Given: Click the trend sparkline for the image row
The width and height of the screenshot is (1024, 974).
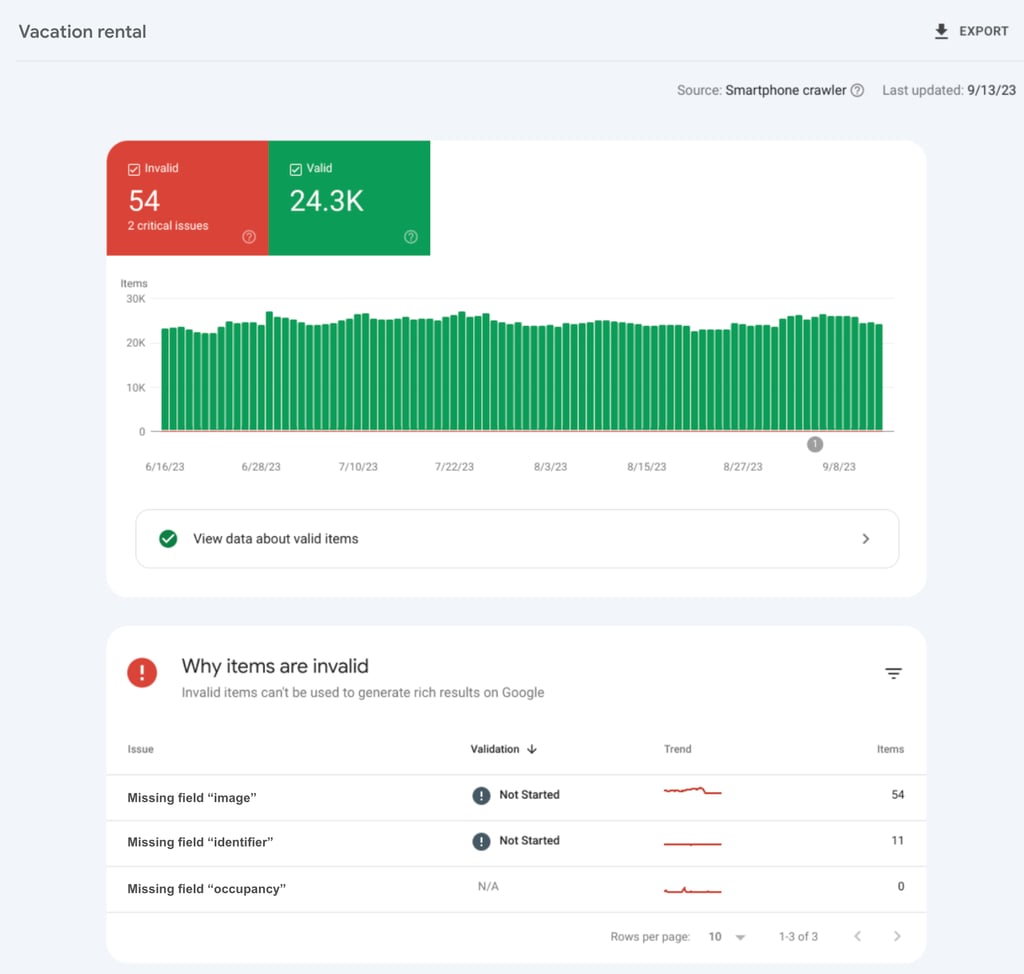Looking at the screenshot, I should [x=692, y=791].
